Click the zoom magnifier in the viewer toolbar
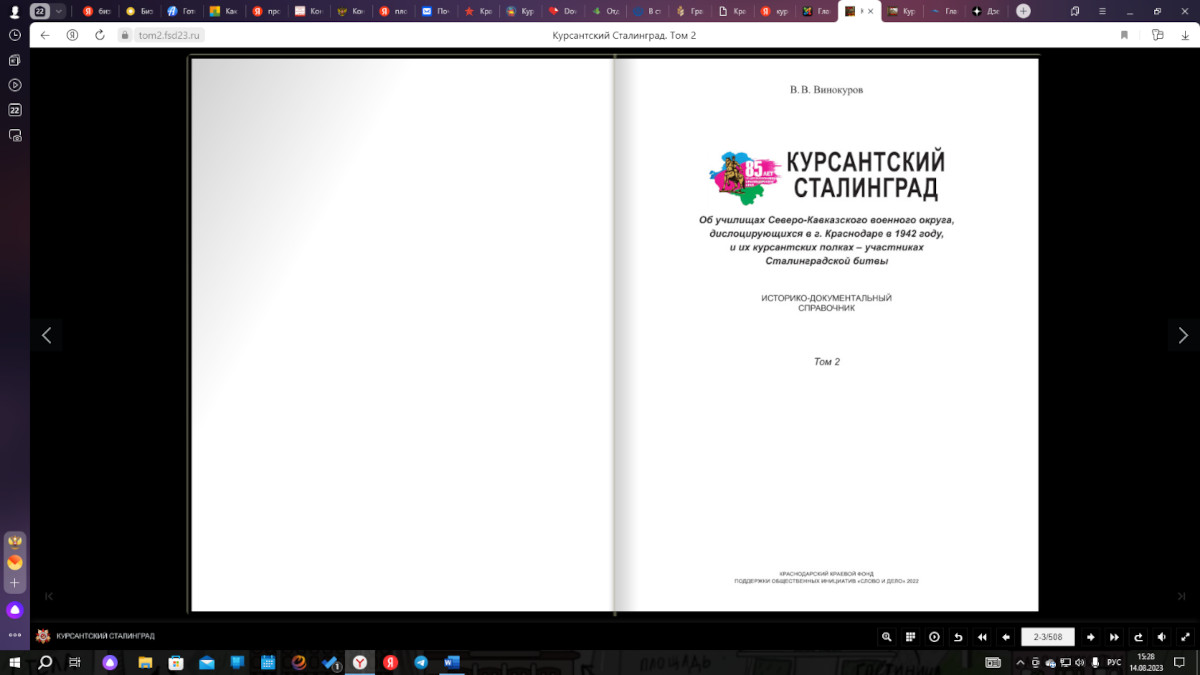 tap(886, 637)
